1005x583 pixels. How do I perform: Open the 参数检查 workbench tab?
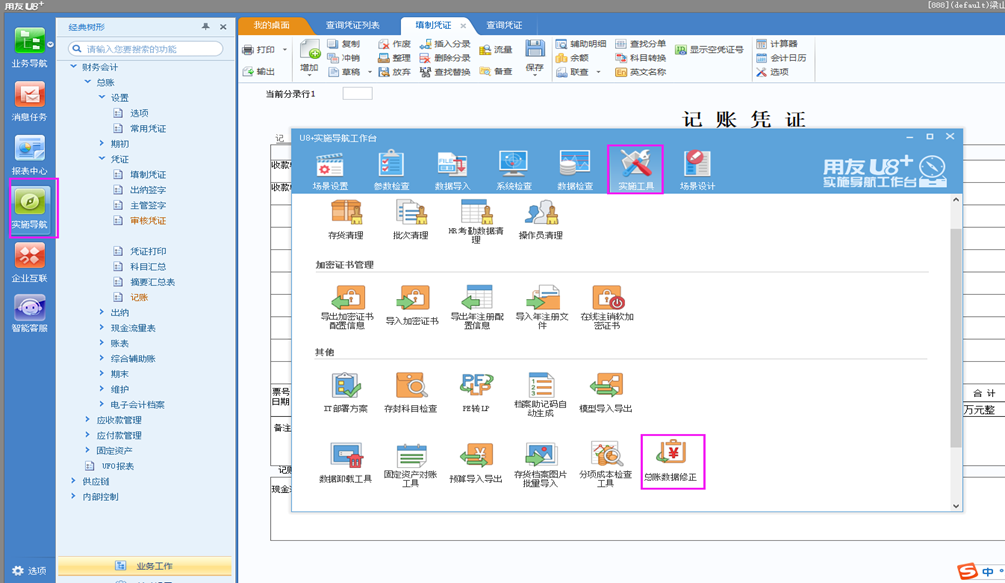(x=391, y=170)
